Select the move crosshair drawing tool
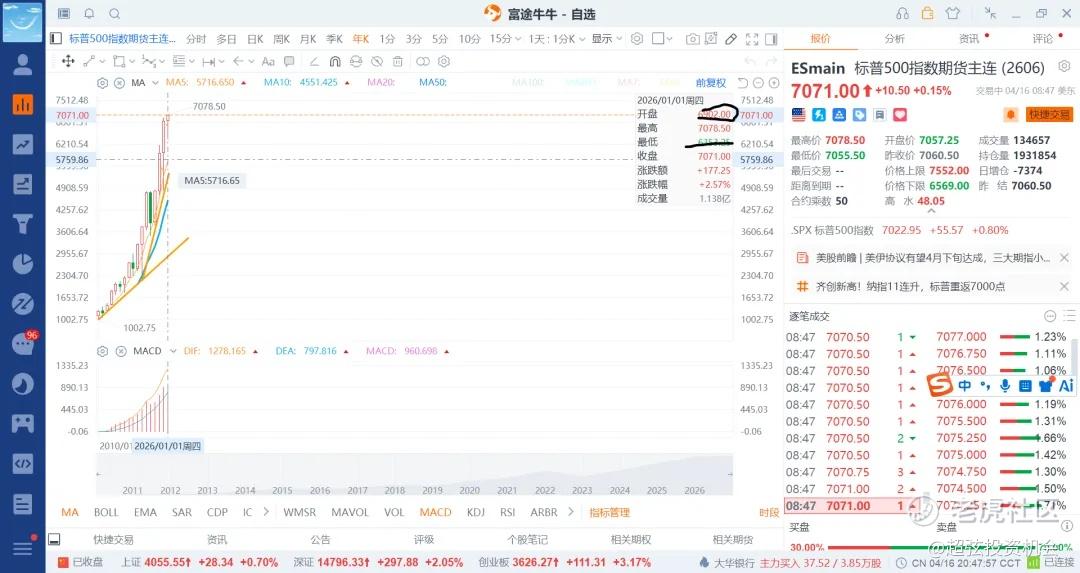 tap(68, 61)
